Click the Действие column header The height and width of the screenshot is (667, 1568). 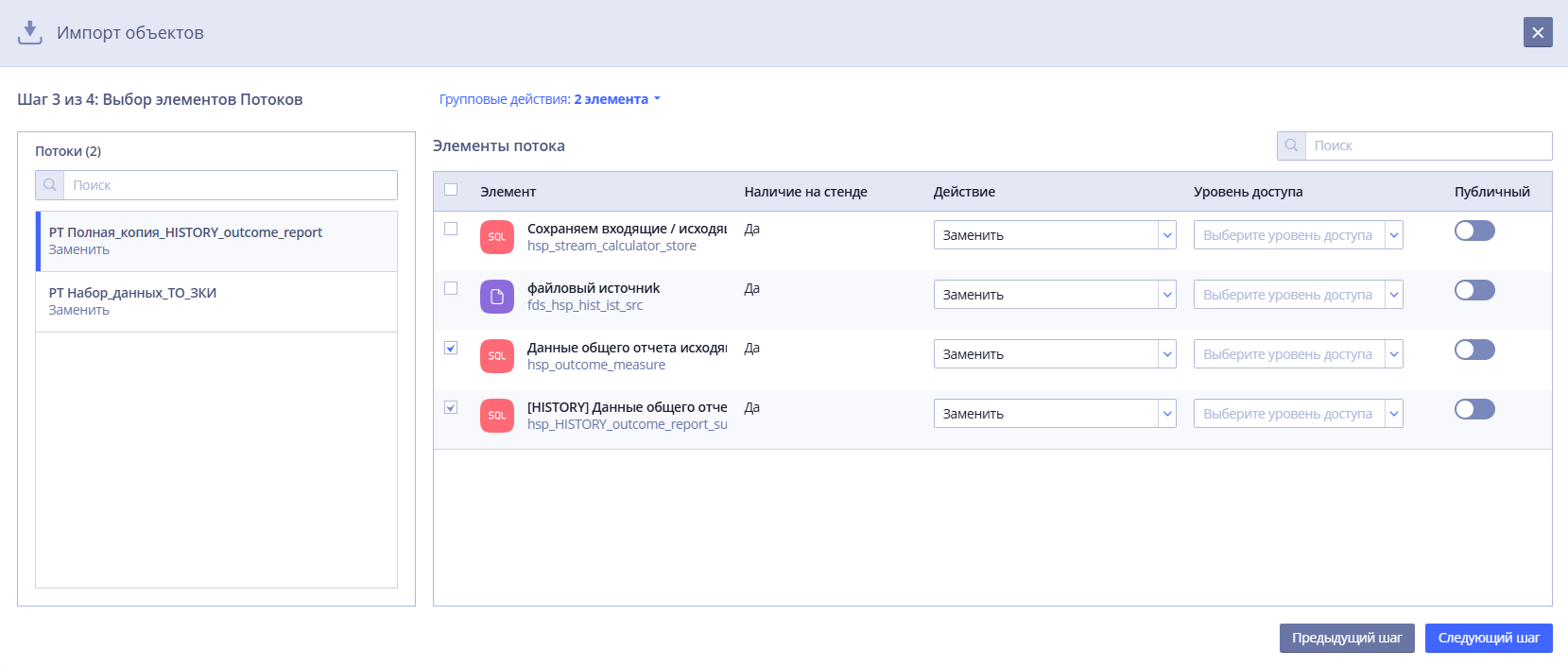(964, 192)
